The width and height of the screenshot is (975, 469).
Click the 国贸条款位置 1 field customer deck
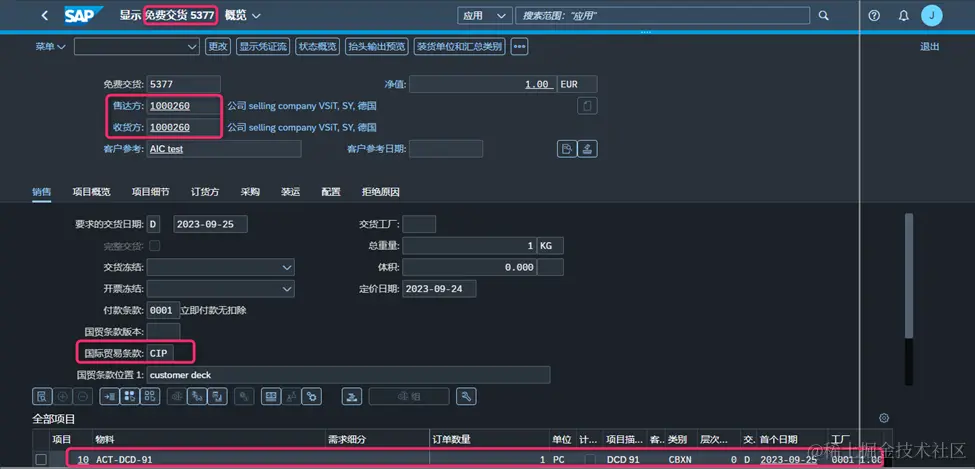(348, 374)
